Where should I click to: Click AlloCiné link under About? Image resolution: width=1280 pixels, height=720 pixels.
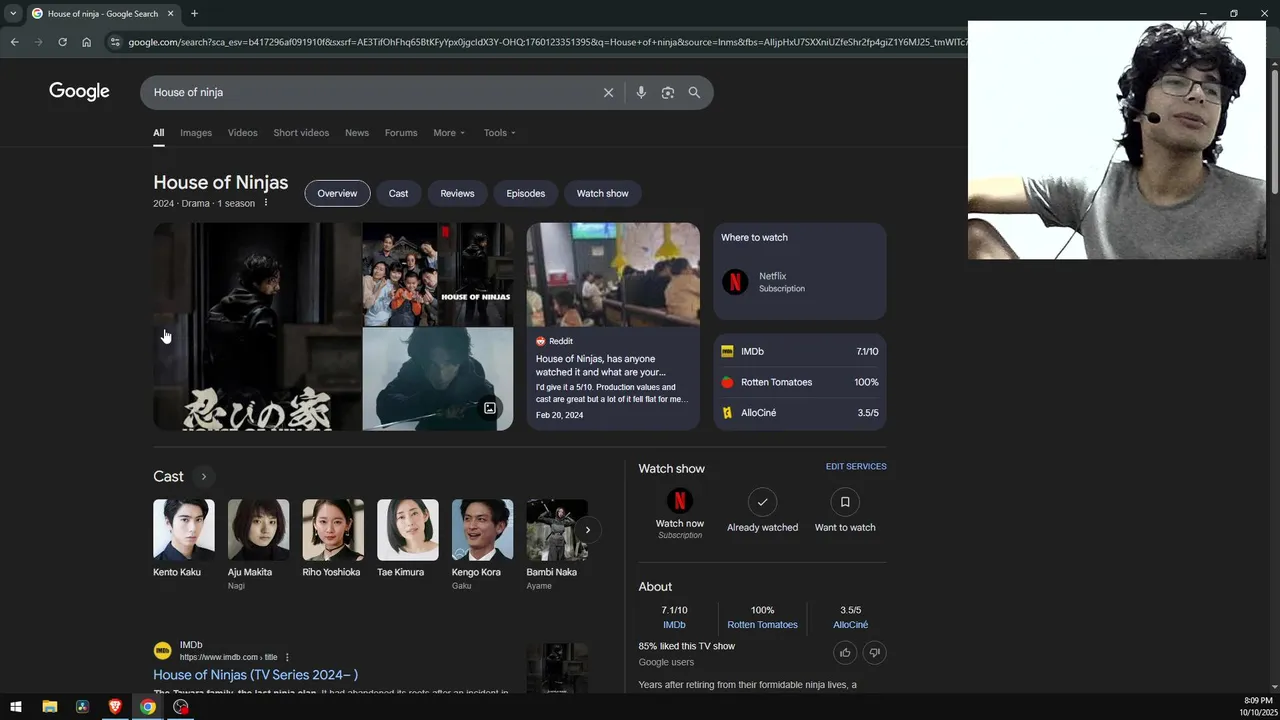[x=850, y=625]
